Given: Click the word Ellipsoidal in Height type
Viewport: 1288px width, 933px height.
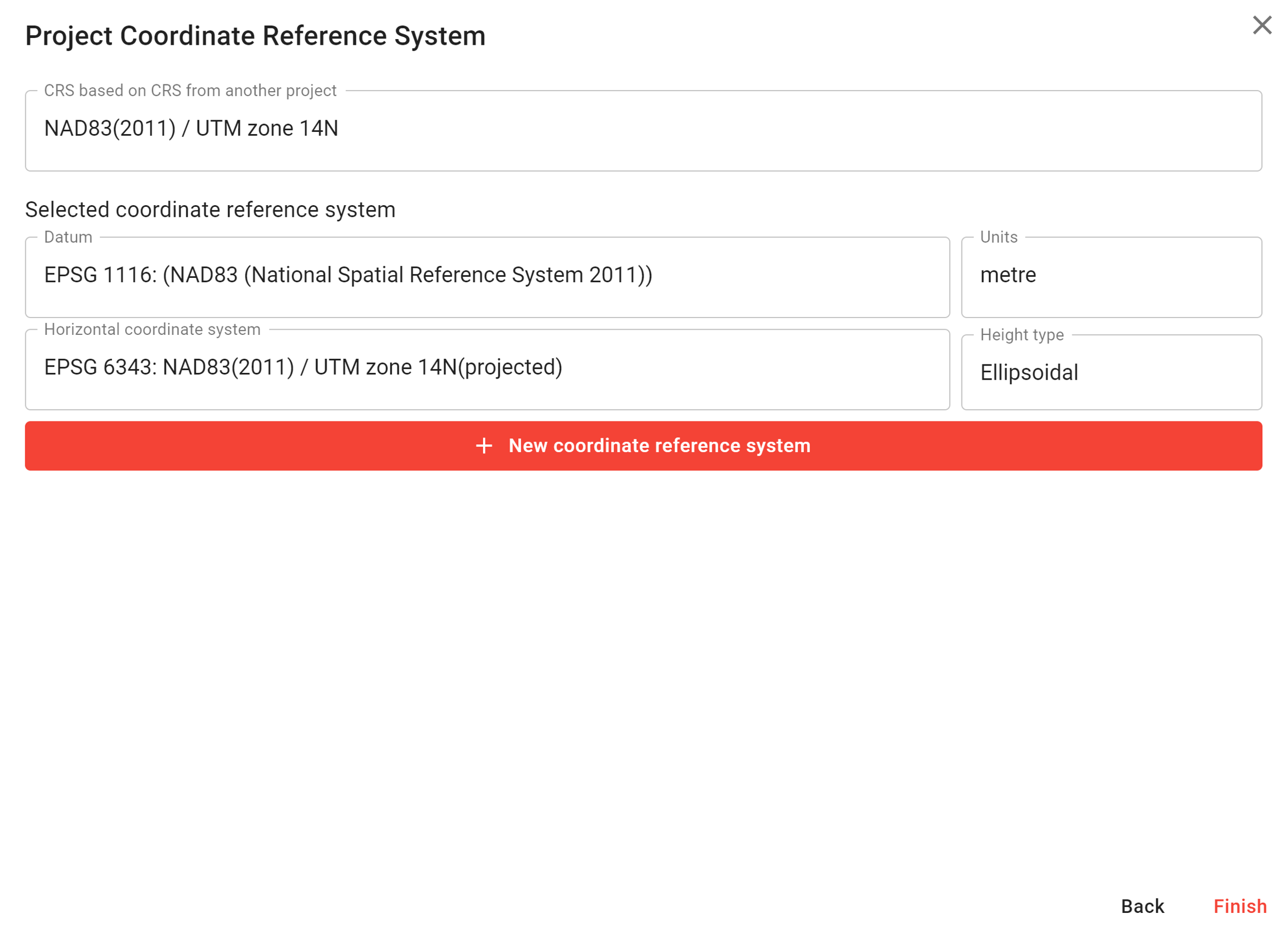Looking at the screenshot, I should 1029,372.
